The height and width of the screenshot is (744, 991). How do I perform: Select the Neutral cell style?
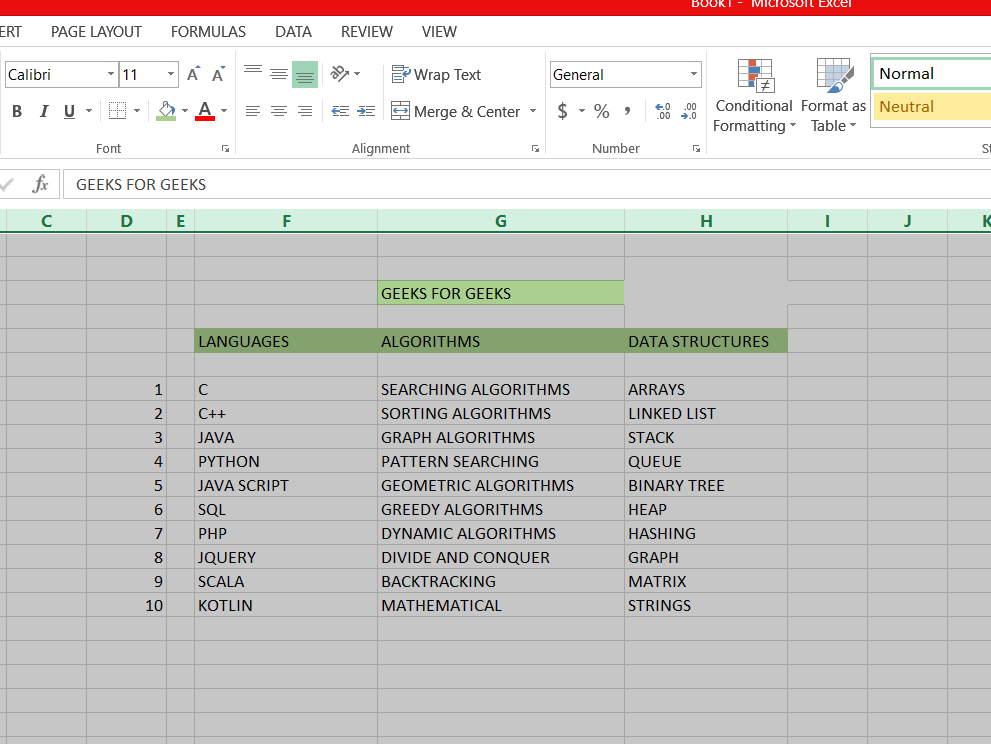click(932, 106)
